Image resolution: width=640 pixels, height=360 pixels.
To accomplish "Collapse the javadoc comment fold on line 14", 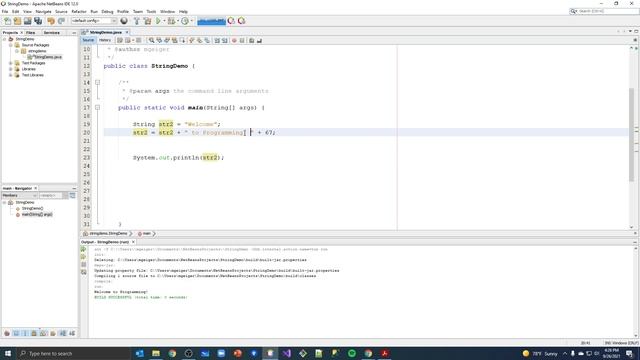I will [98, 82].
